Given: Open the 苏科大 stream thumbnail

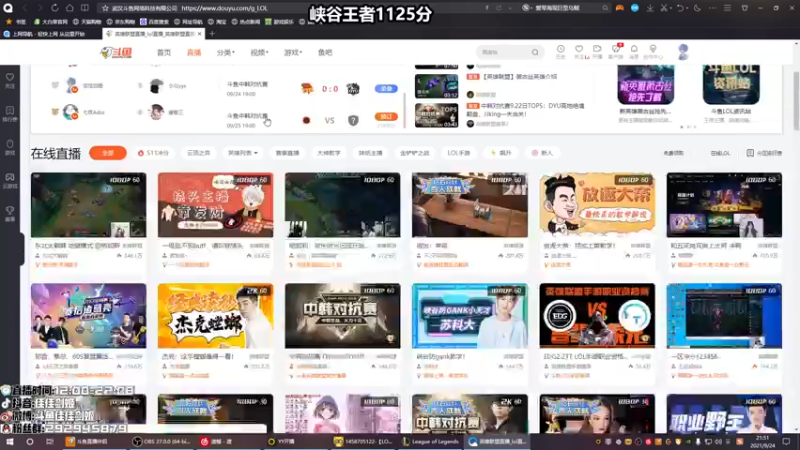Looking at the screenshot, I should (x=469, y=316).
